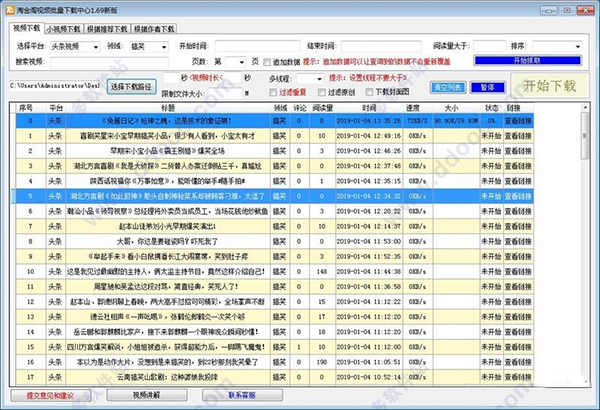The width and height of the screenshot is (600, 410).
Task: Click the list's vertical scrollbar thumb
Action: click(585, 136)
